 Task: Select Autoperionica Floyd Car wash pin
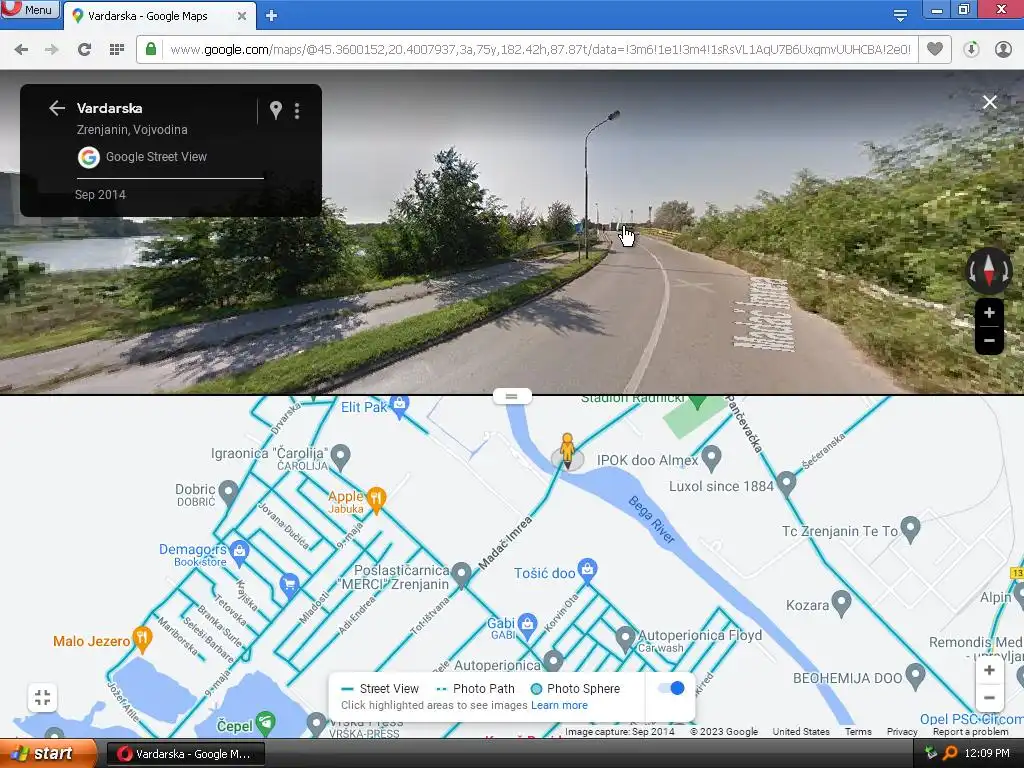(x=625, y=639)
